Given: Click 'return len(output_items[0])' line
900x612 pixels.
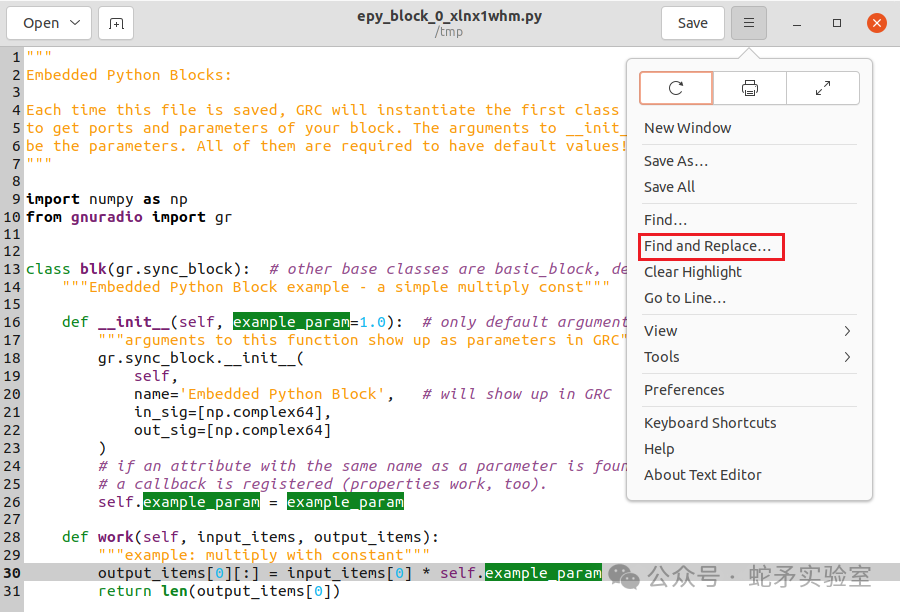Looking at the screenshot, I should tap(219, 591).
